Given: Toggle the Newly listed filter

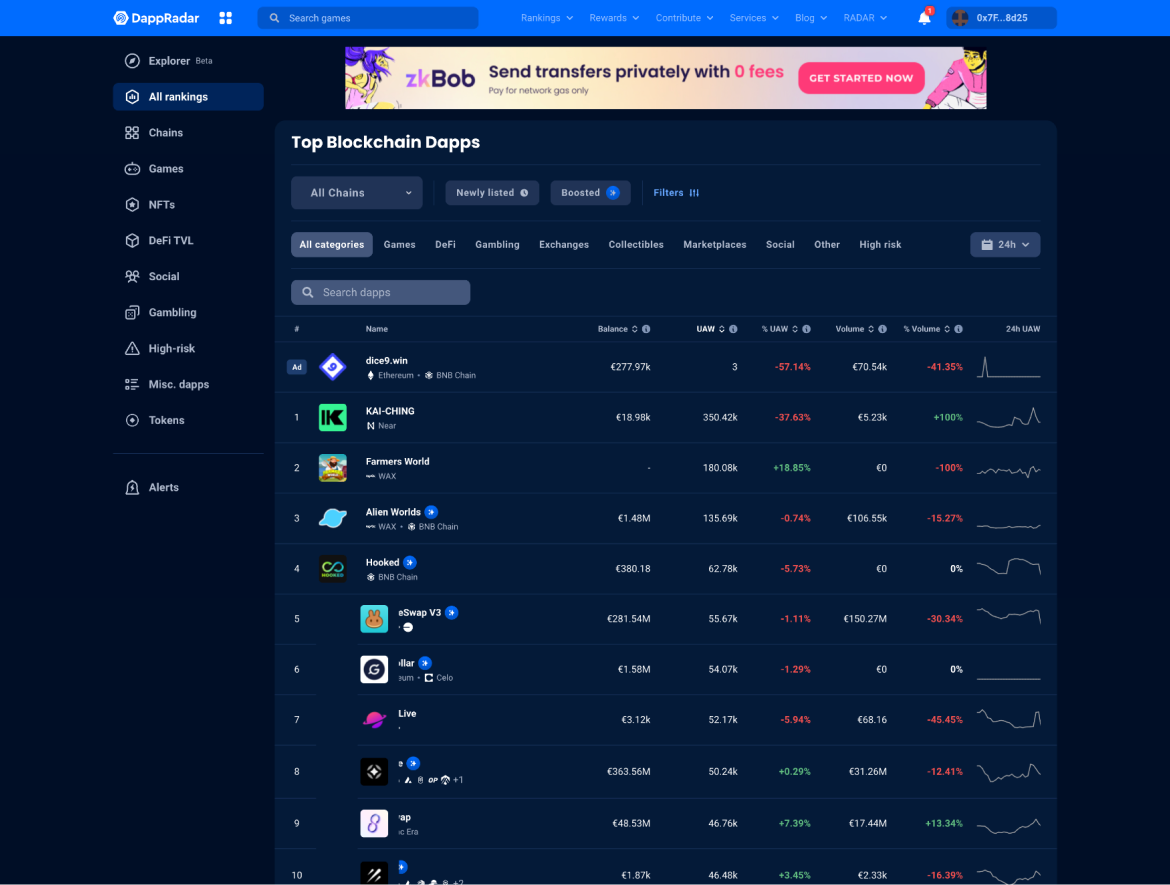Looking at the screenshot, I should pyautogui.click(x=492, y=193).
